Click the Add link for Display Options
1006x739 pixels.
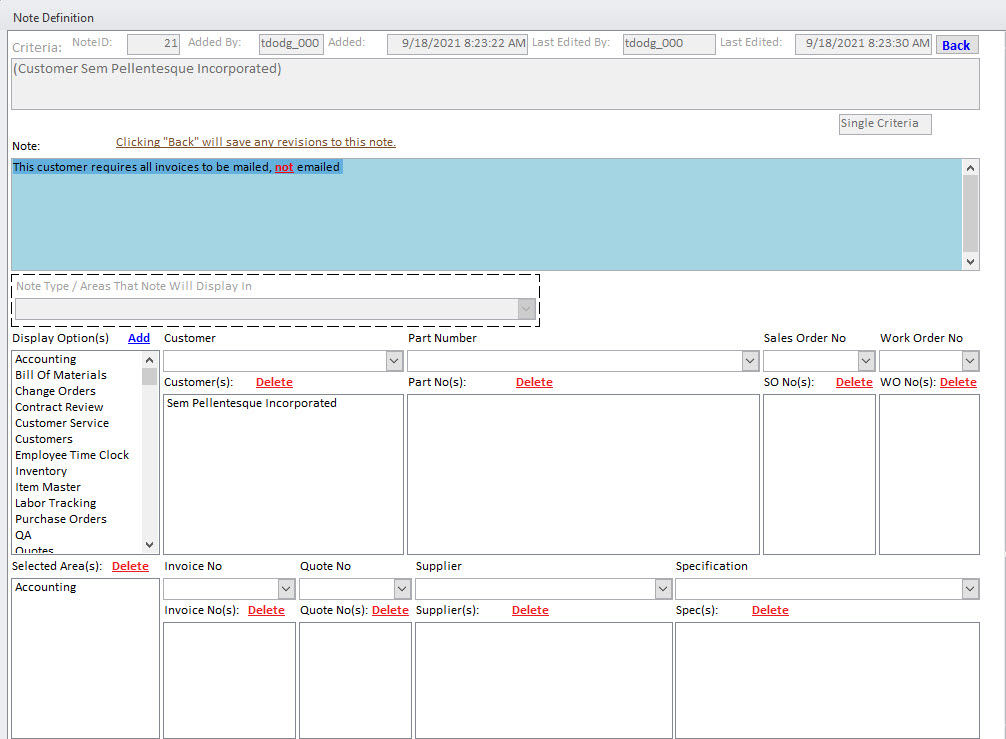(x=139, y=338)
